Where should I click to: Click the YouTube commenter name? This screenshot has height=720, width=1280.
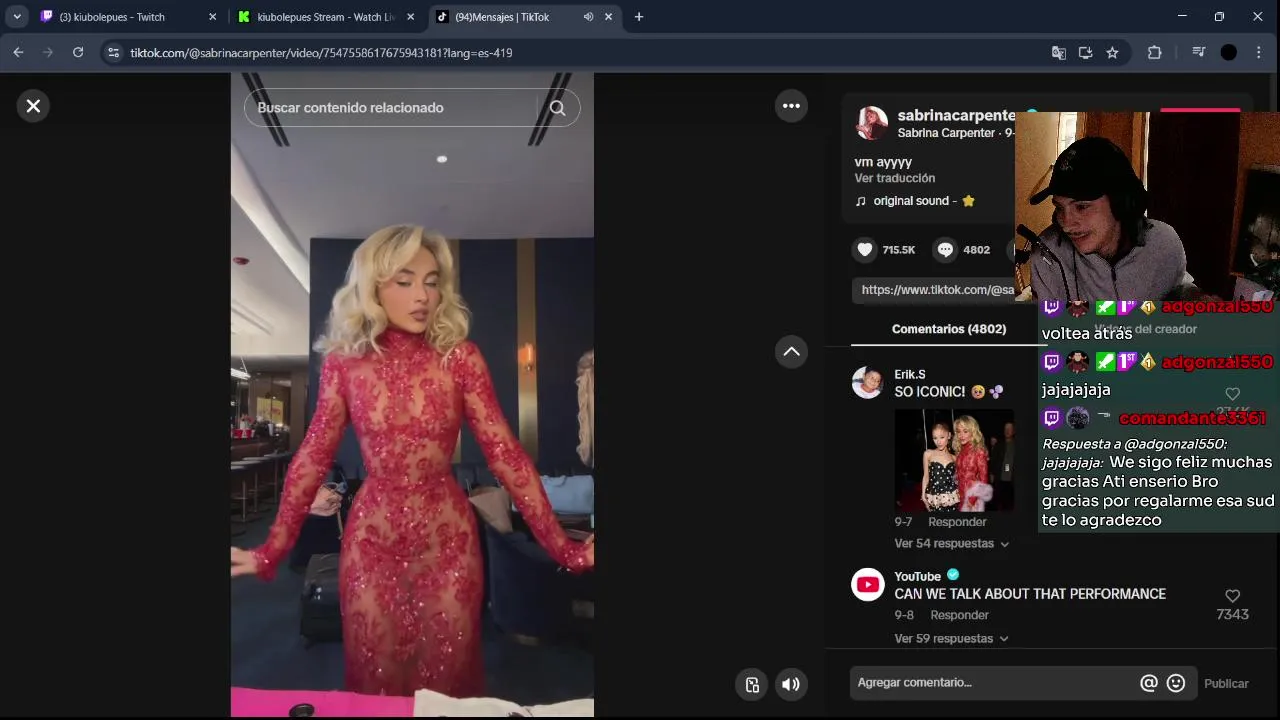pos(918,576)
